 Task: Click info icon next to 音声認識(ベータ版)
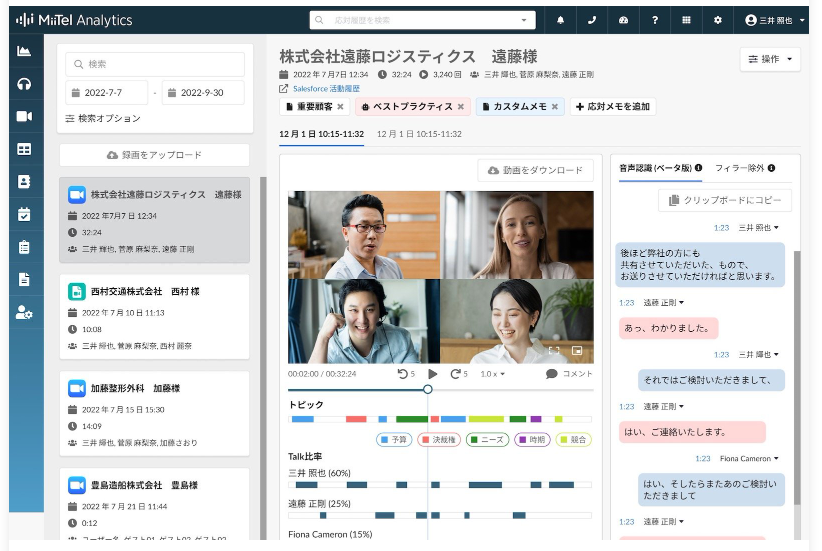(698, 168)
